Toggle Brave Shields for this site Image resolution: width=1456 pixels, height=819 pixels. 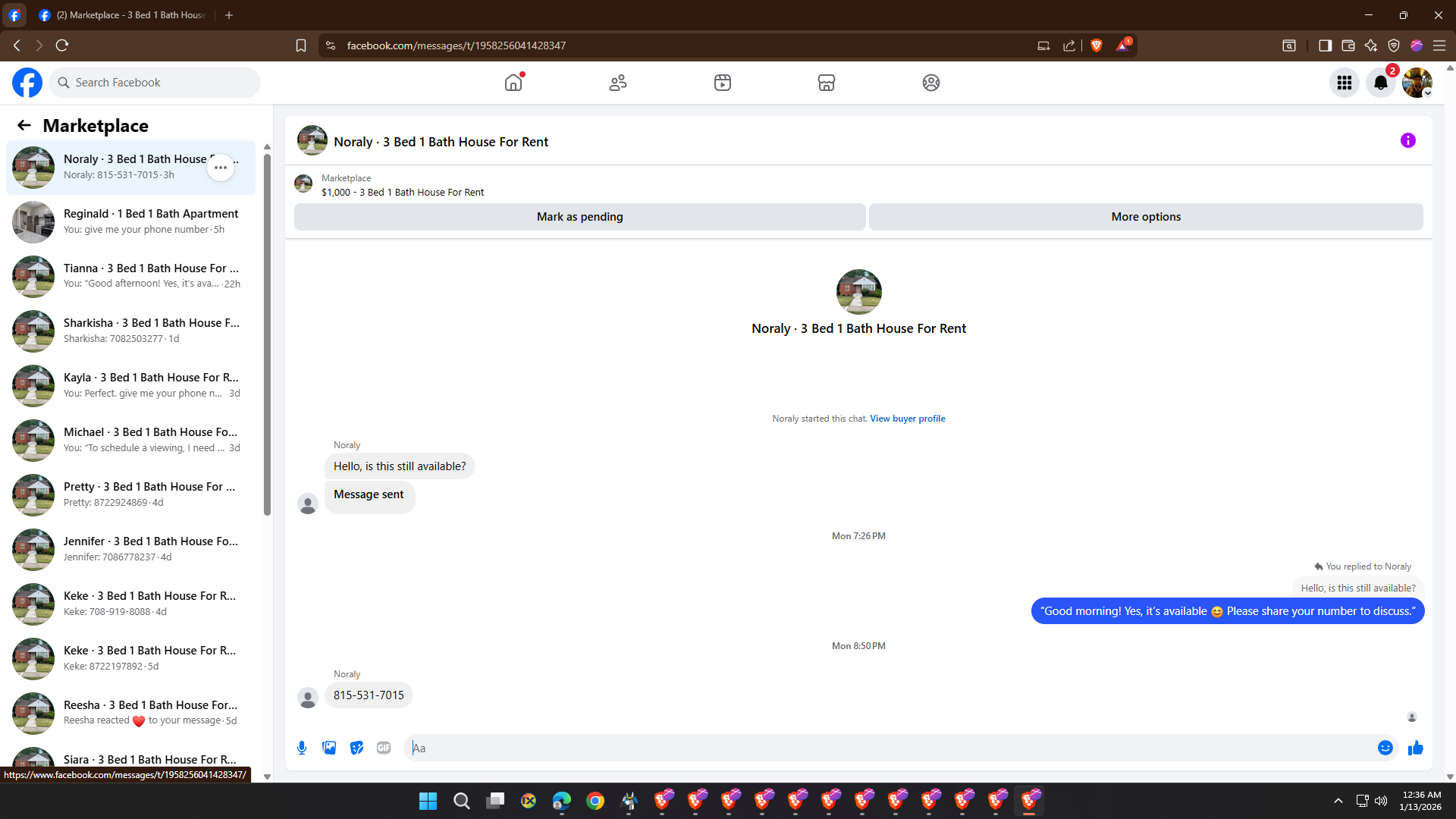1096,45
